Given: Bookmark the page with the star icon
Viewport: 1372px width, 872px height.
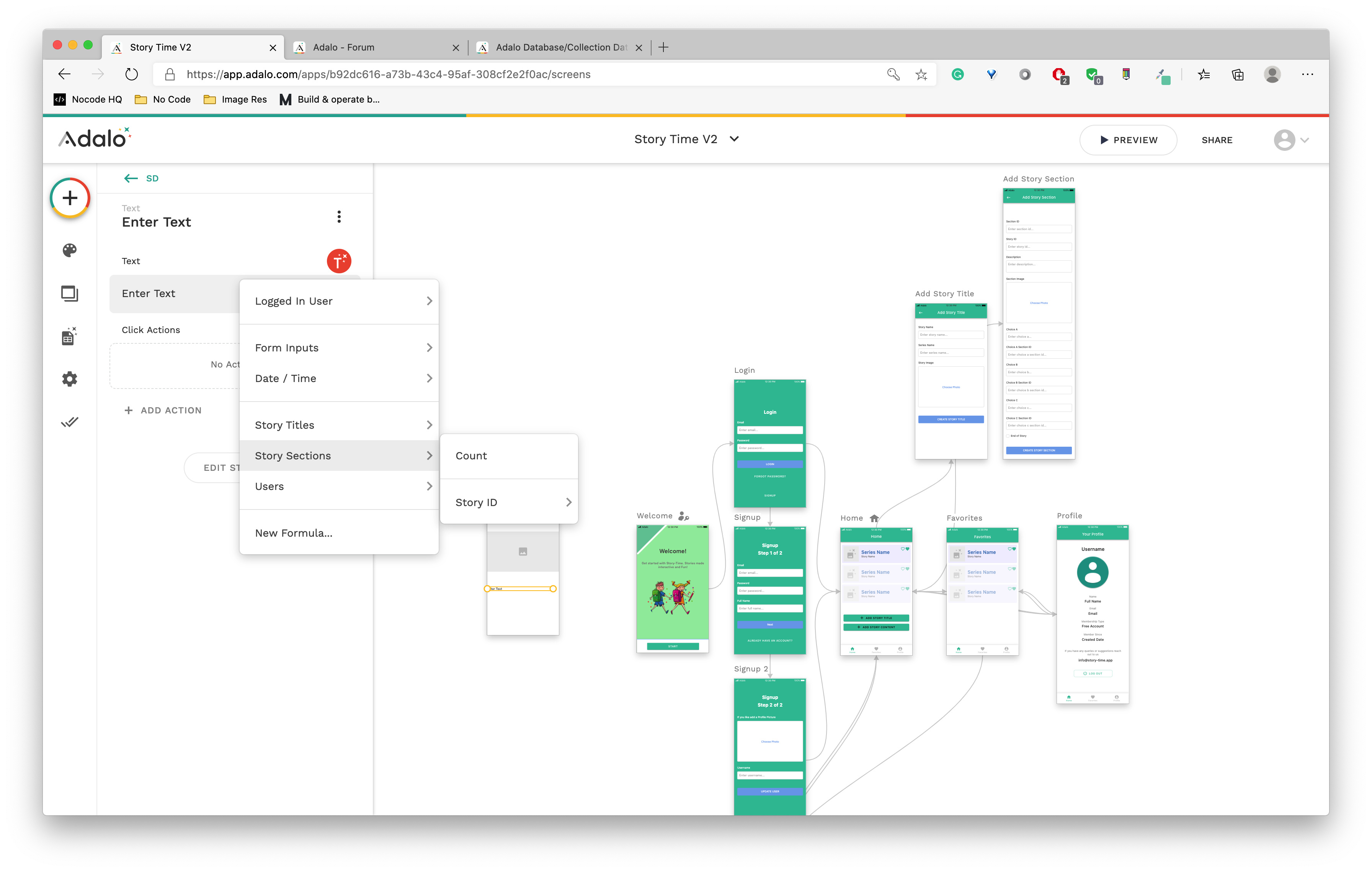Looking at the screenshot, I should 921,74.
